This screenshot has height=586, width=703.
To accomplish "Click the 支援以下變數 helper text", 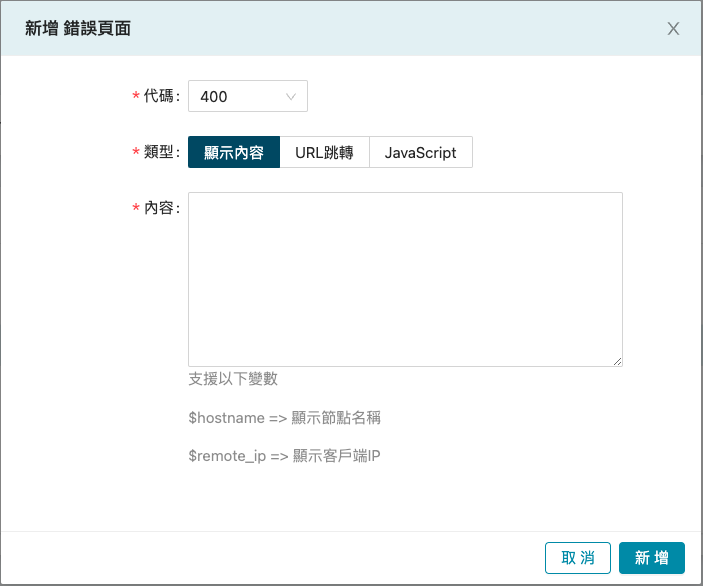I will pyautogui.click(x=232, y=379).
